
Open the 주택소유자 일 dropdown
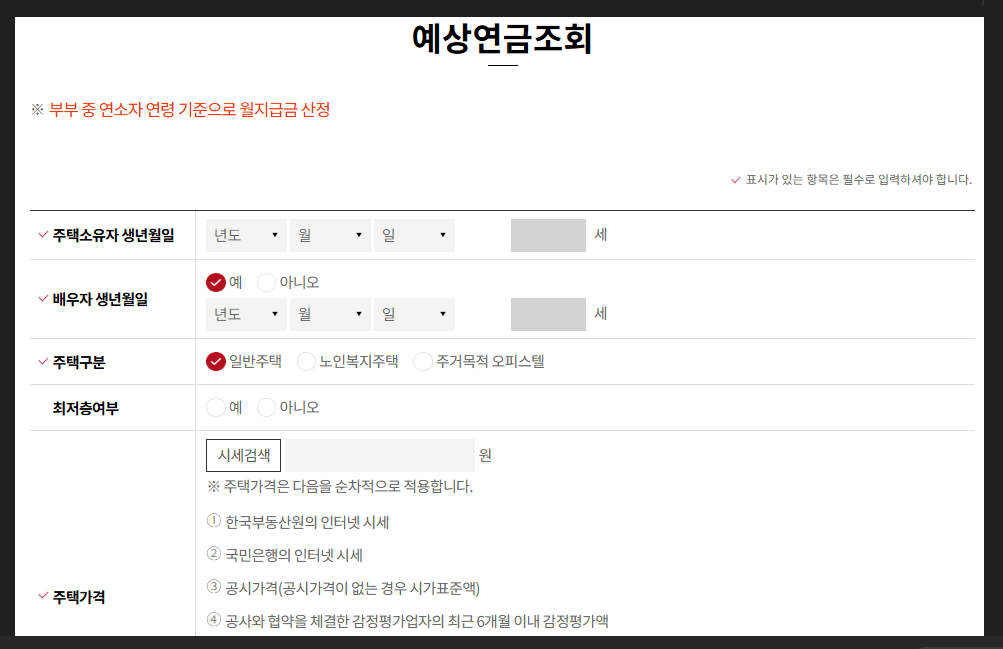tap(413, 235)
